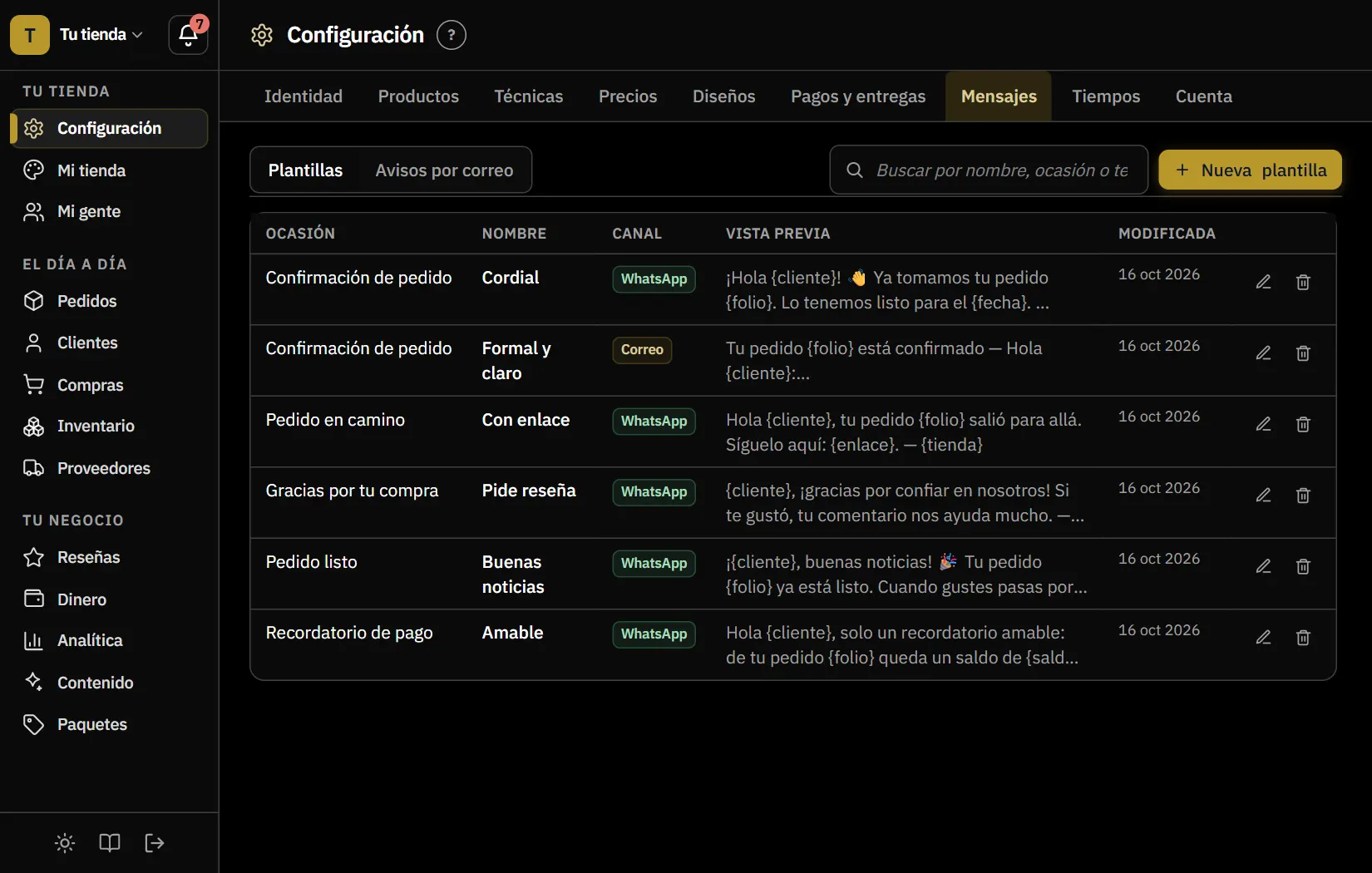Click the template search field

click(989, 170)
